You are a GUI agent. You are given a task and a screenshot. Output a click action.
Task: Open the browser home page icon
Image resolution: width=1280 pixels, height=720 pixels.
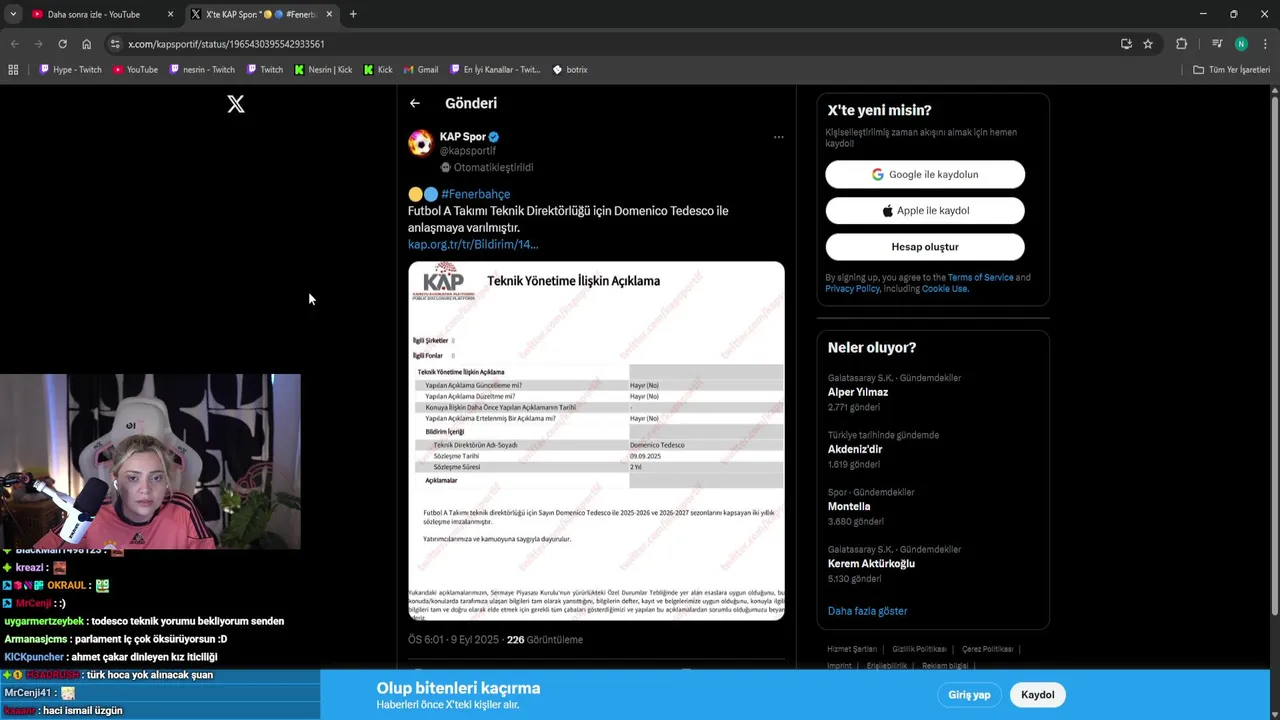[x=86, y=44]
